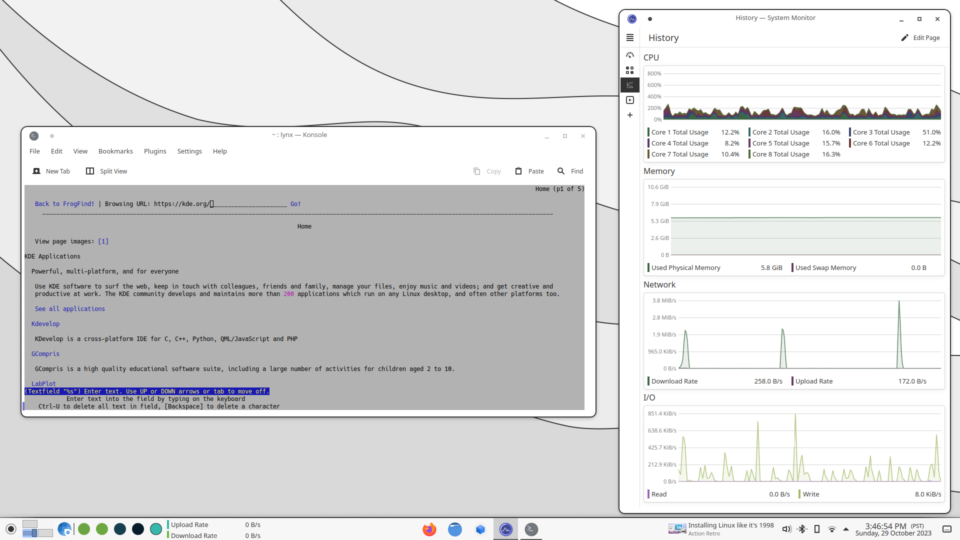Click Used Physical Memory legend entry
The height and width of the screenshot is (540, 960).
click(715, 268)
